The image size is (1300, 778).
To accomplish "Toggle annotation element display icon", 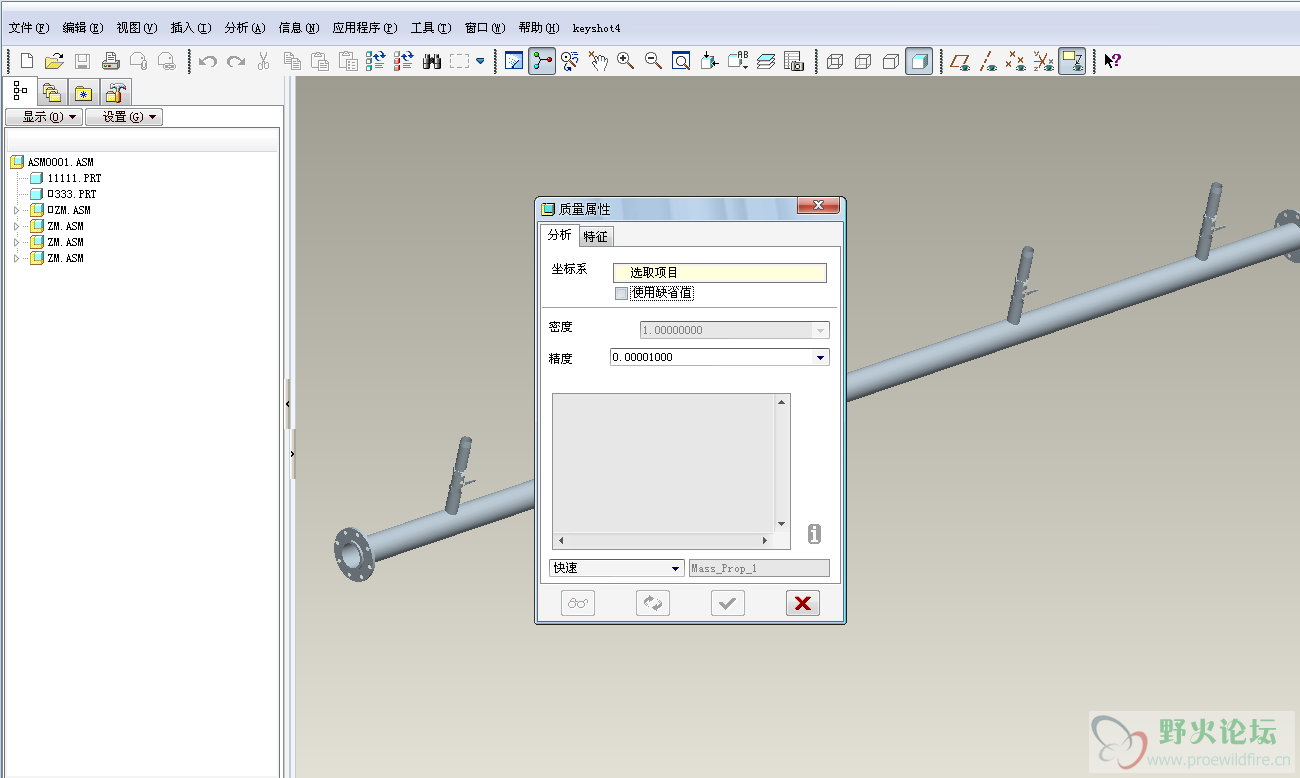I will [x=1072, y=61].
